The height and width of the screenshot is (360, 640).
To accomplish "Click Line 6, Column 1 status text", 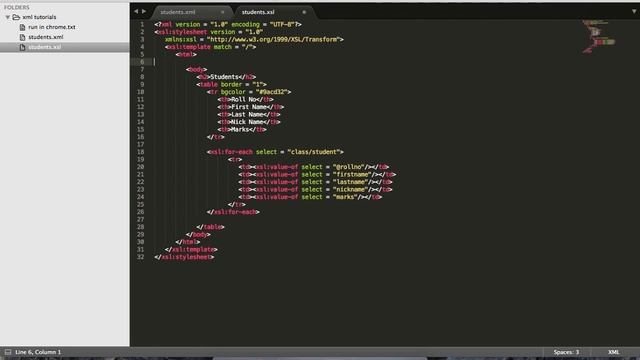I will 38,352.
